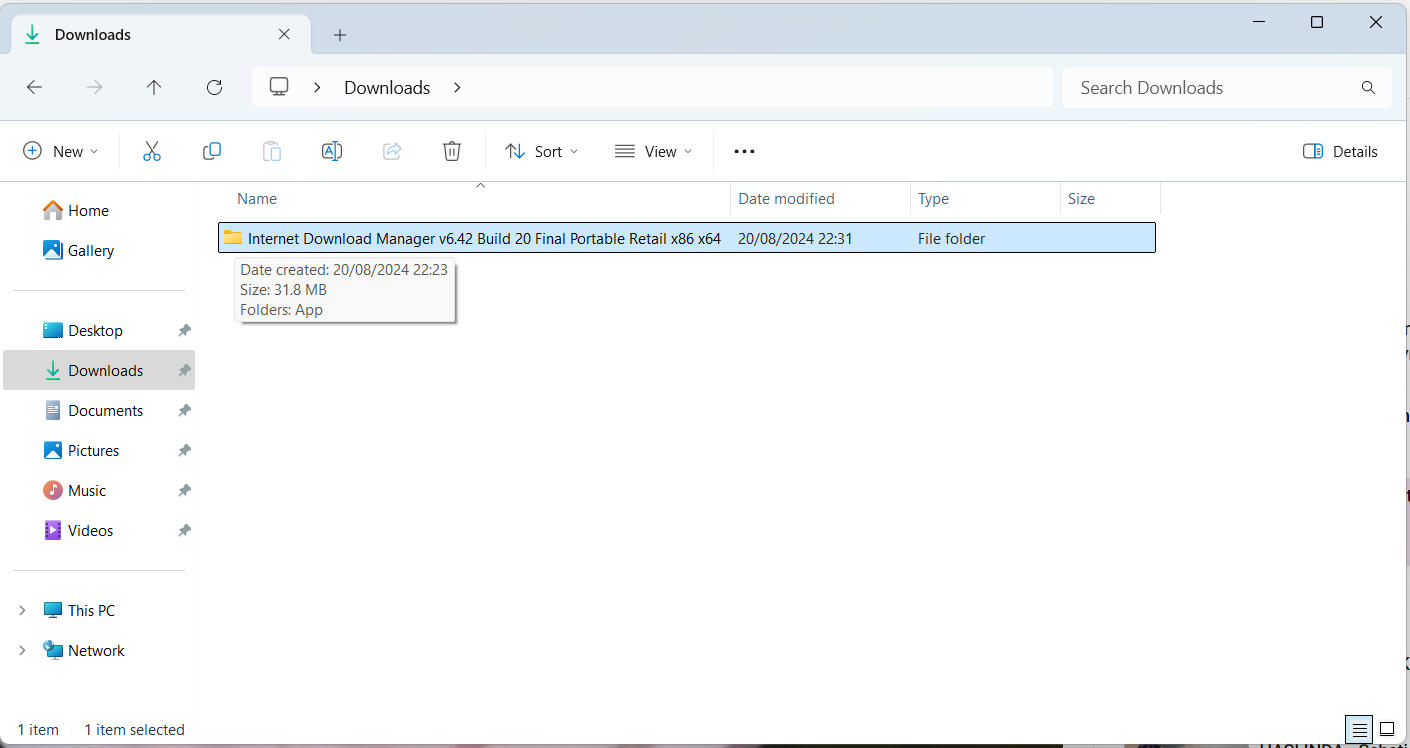Select This PC in navigation pane
Viewport: 1410px width, 748px height.
(79, 610)
